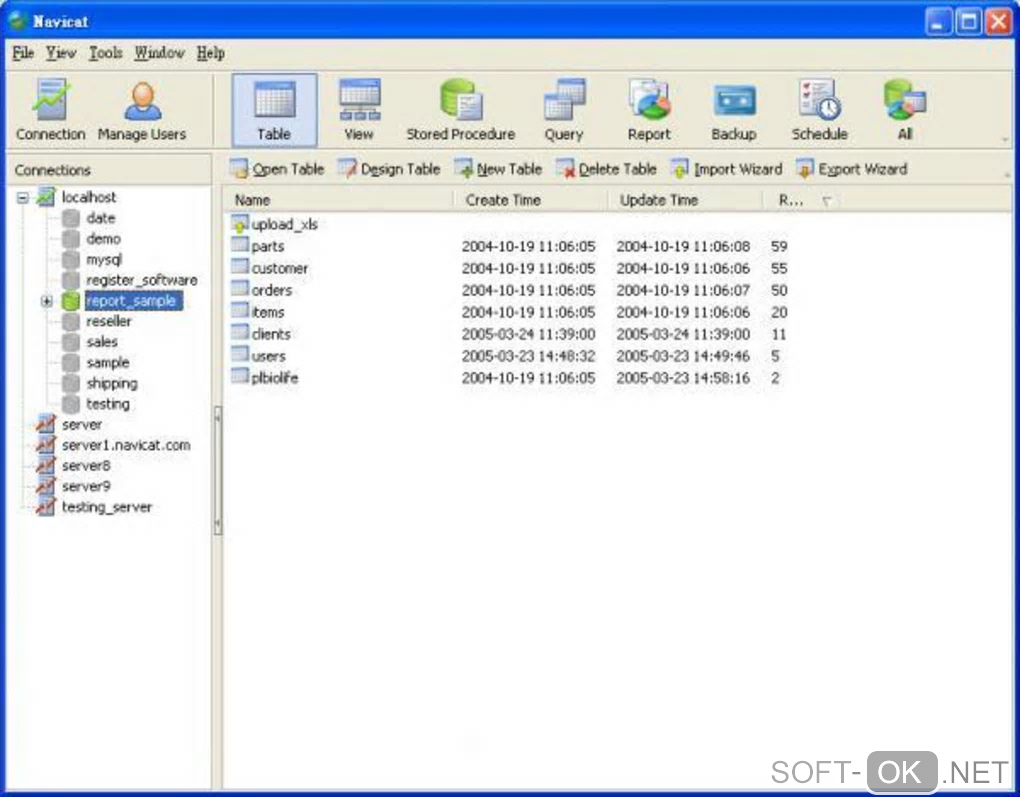Create a New Table
This screenshot has width=1020, height=797.
[498, 169]
